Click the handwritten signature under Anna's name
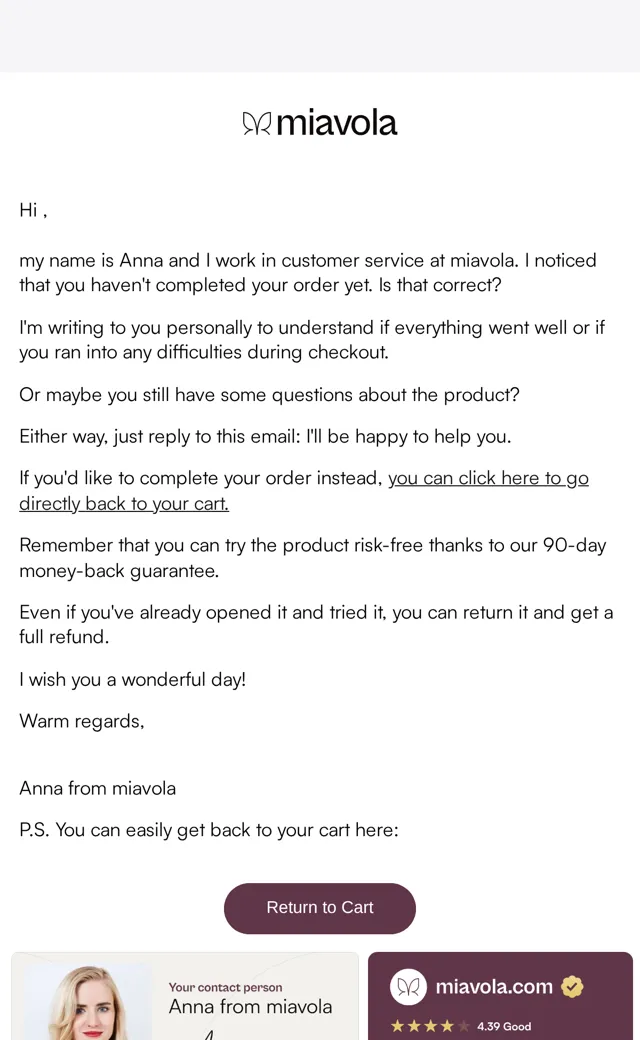Image resolution: width=640 pixels, height=1040 pixels. [x=209, y=1034]
